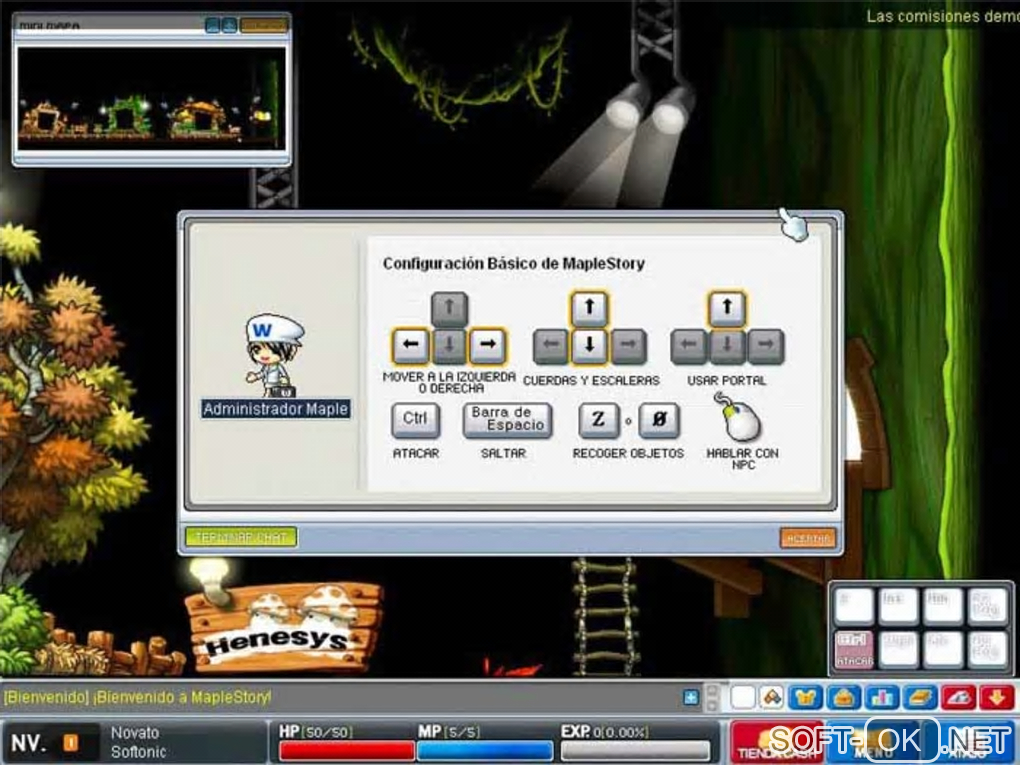This screenshot has height=765, width=1020.
Task: Open the character stats bar-chart icon
Action: click(x=882, y=698)
